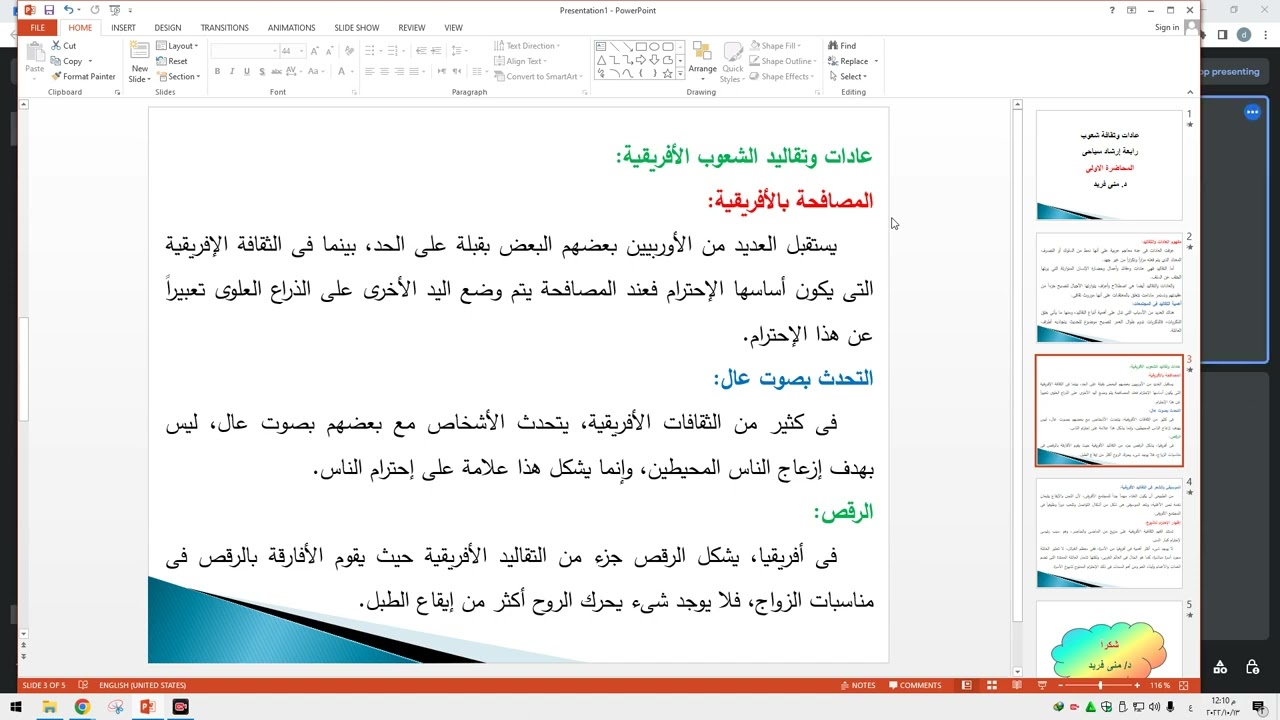
Task: Open Shape Outline dropdown
Action: [x=782, y=61]
